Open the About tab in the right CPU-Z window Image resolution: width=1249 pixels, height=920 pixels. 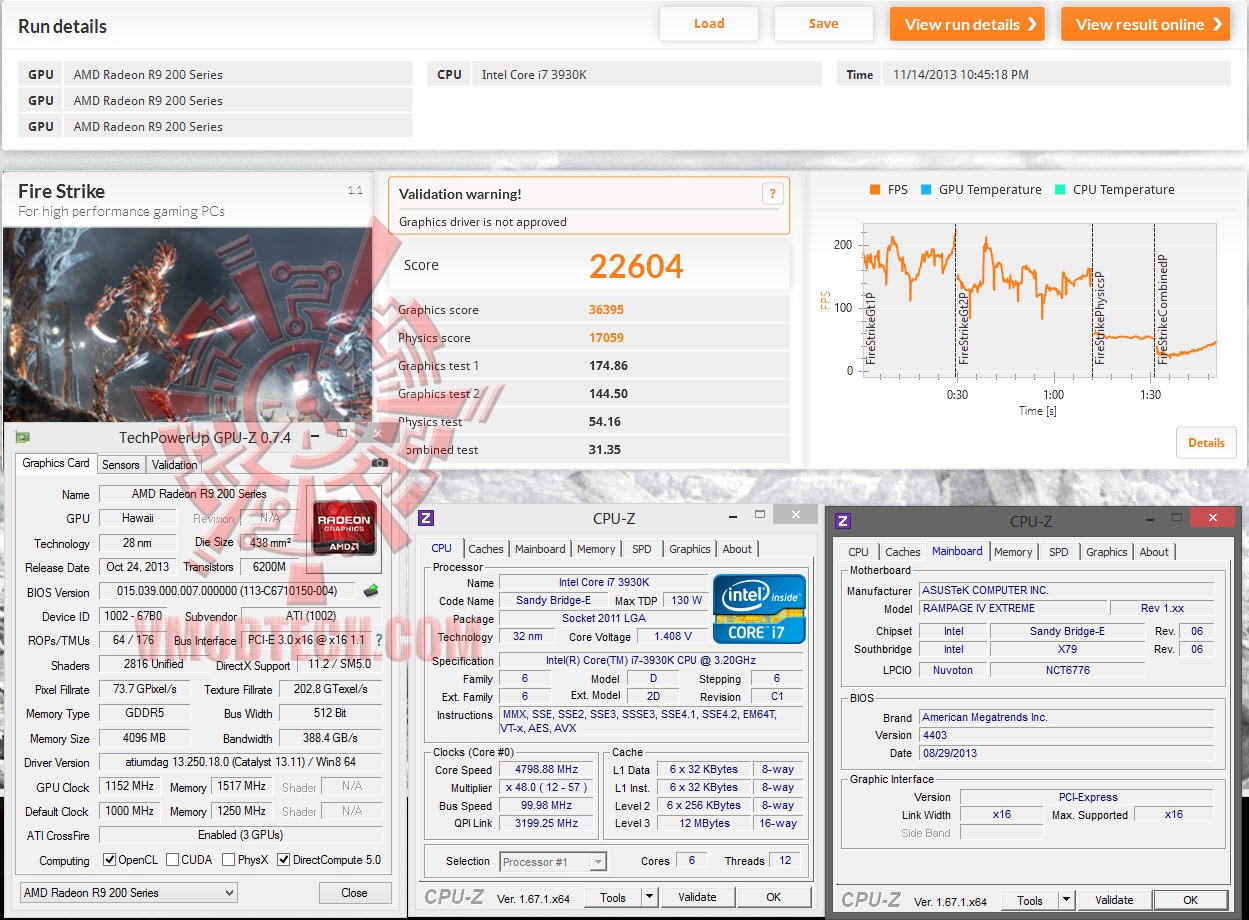[1154, 552]
